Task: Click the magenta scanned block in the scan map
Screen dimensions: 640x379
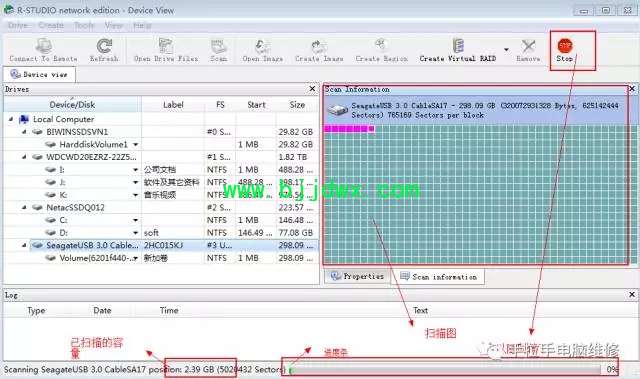Action: (349, 129)
